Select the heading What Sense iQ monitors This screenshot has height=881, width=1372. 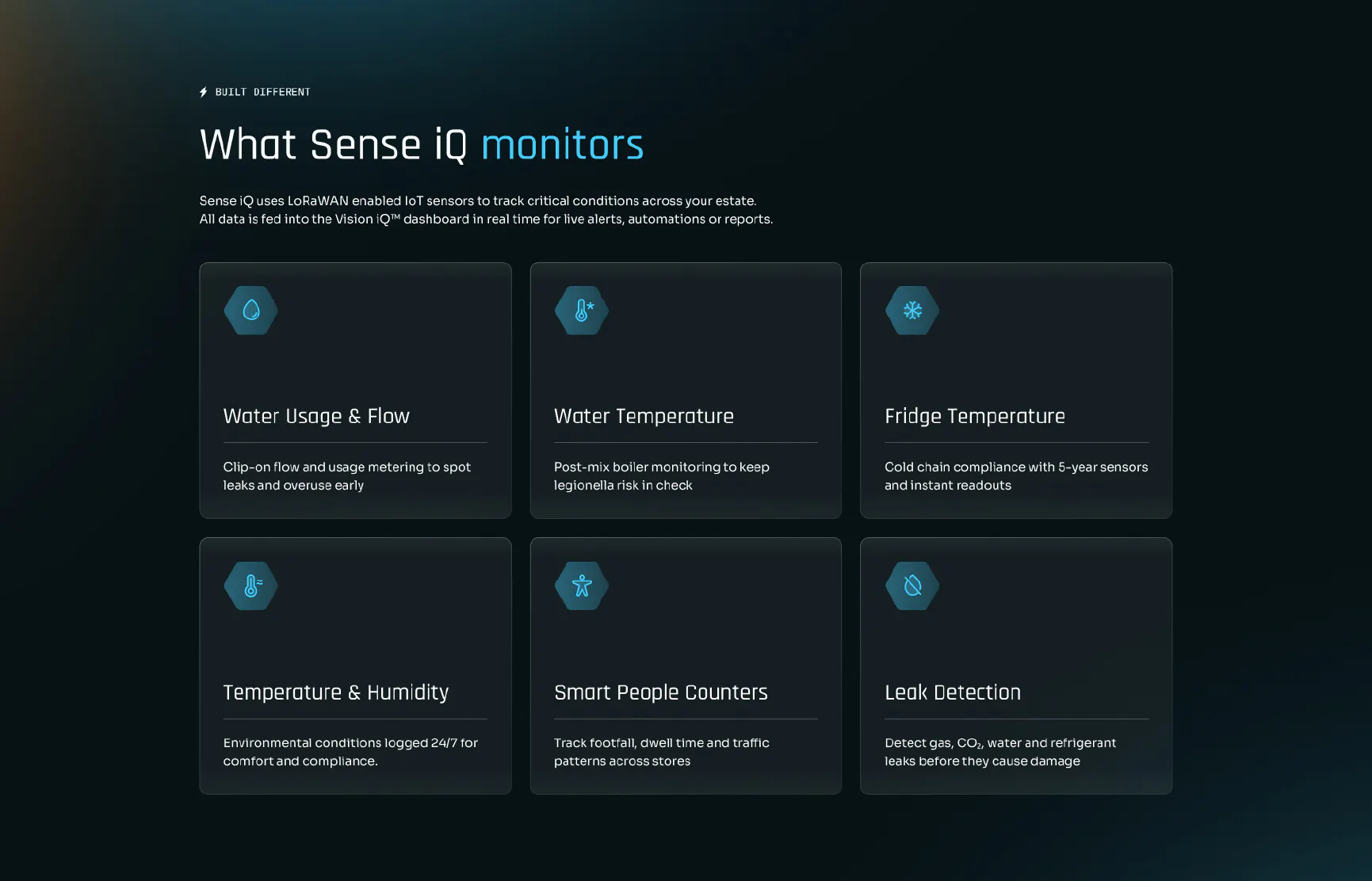(x=420, y=144)
